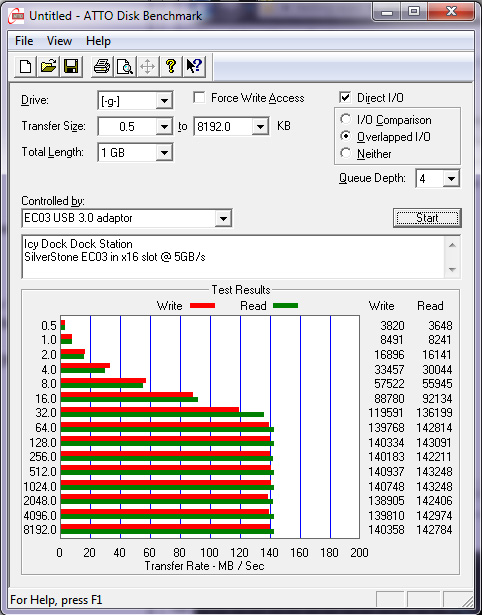Print results using the printer icon
This screenshot has width=482, height=615.
tap(102, 66)
